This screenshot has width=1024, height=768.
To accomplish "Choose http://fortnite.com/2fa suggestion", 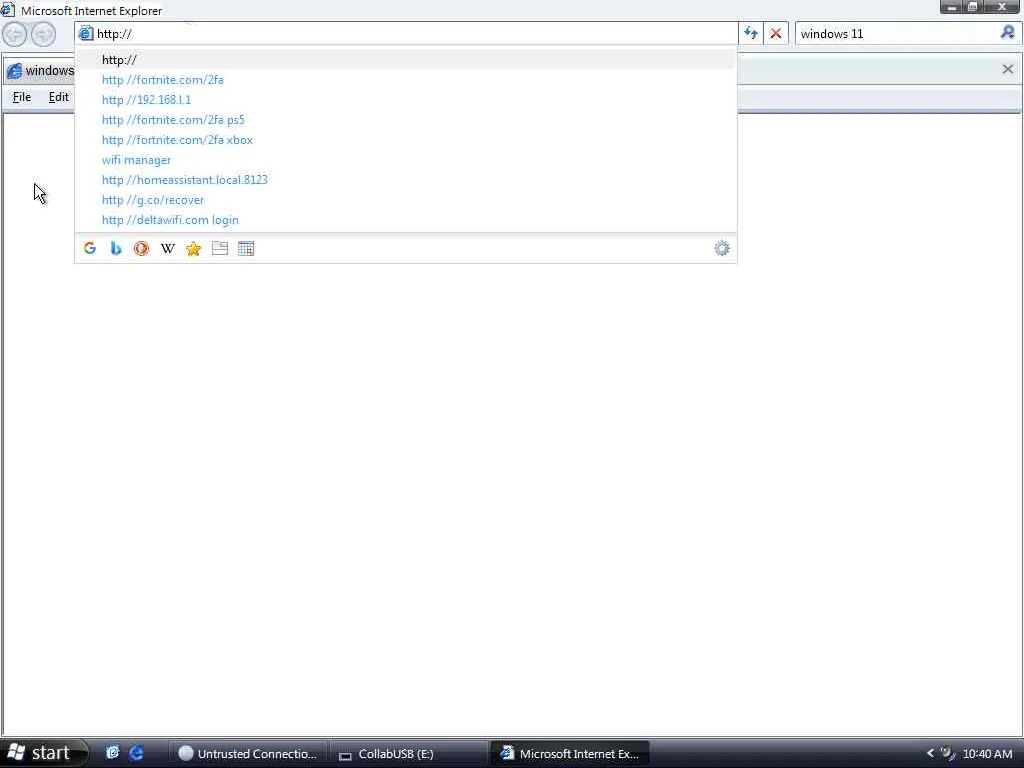I will pos(406,80).
